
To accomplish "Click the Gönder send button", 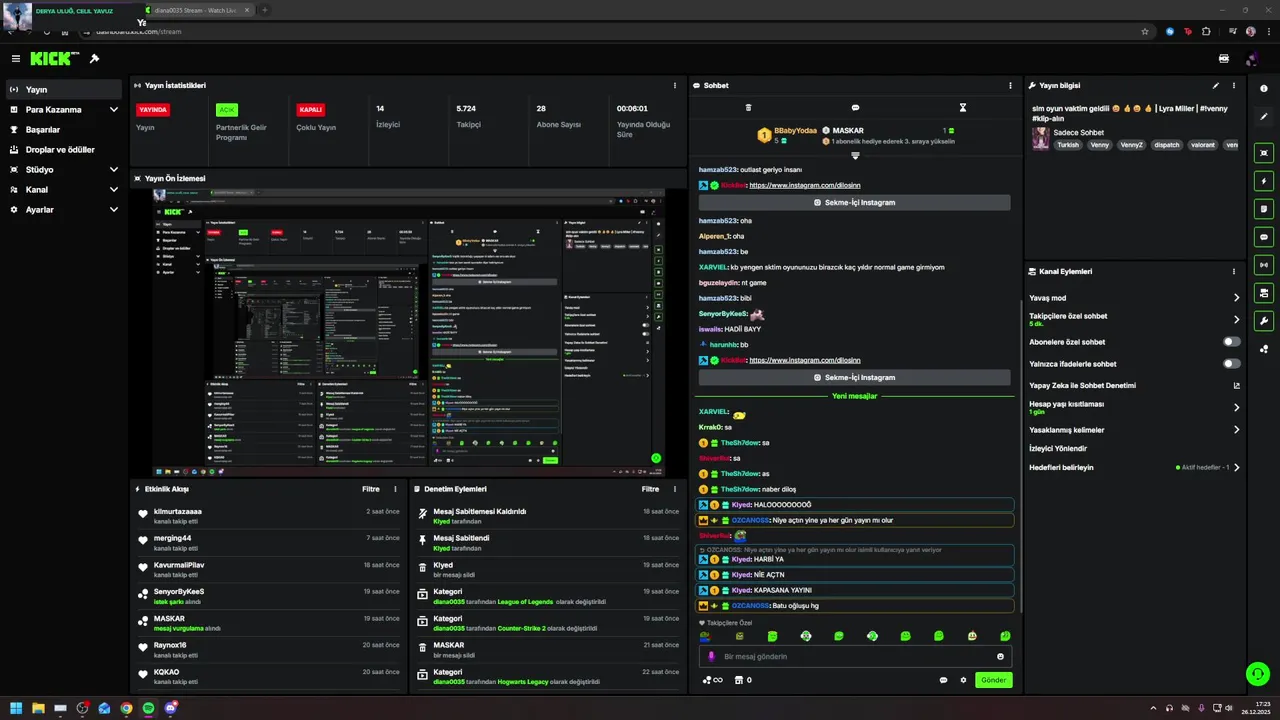I will click(x=993, y=680).
